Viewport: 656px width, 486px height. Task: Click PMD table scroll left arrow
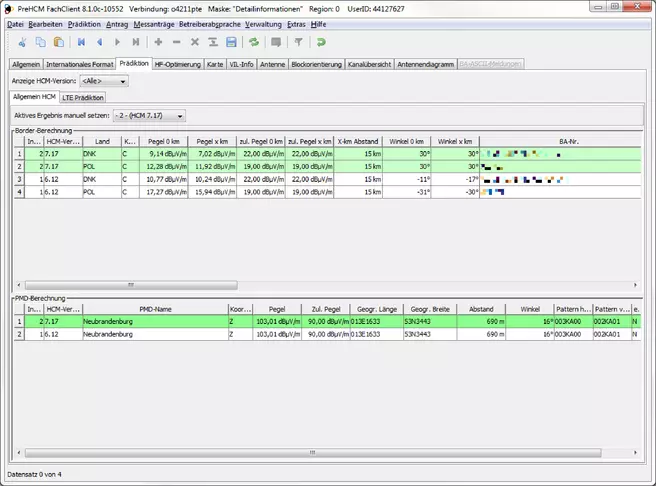[18, 453]
